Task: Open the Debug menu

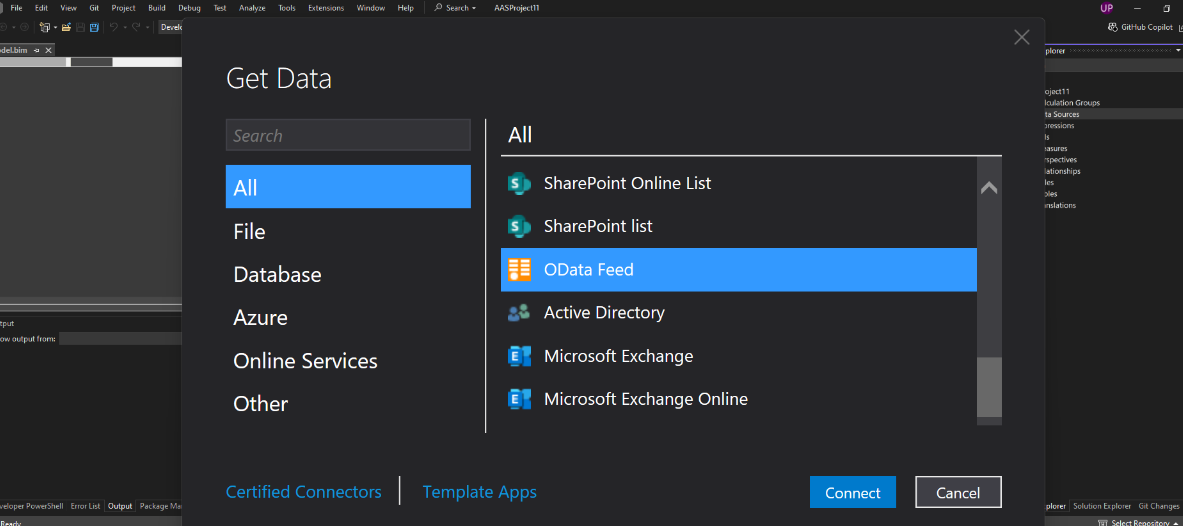Action: (x=189, y=8)
